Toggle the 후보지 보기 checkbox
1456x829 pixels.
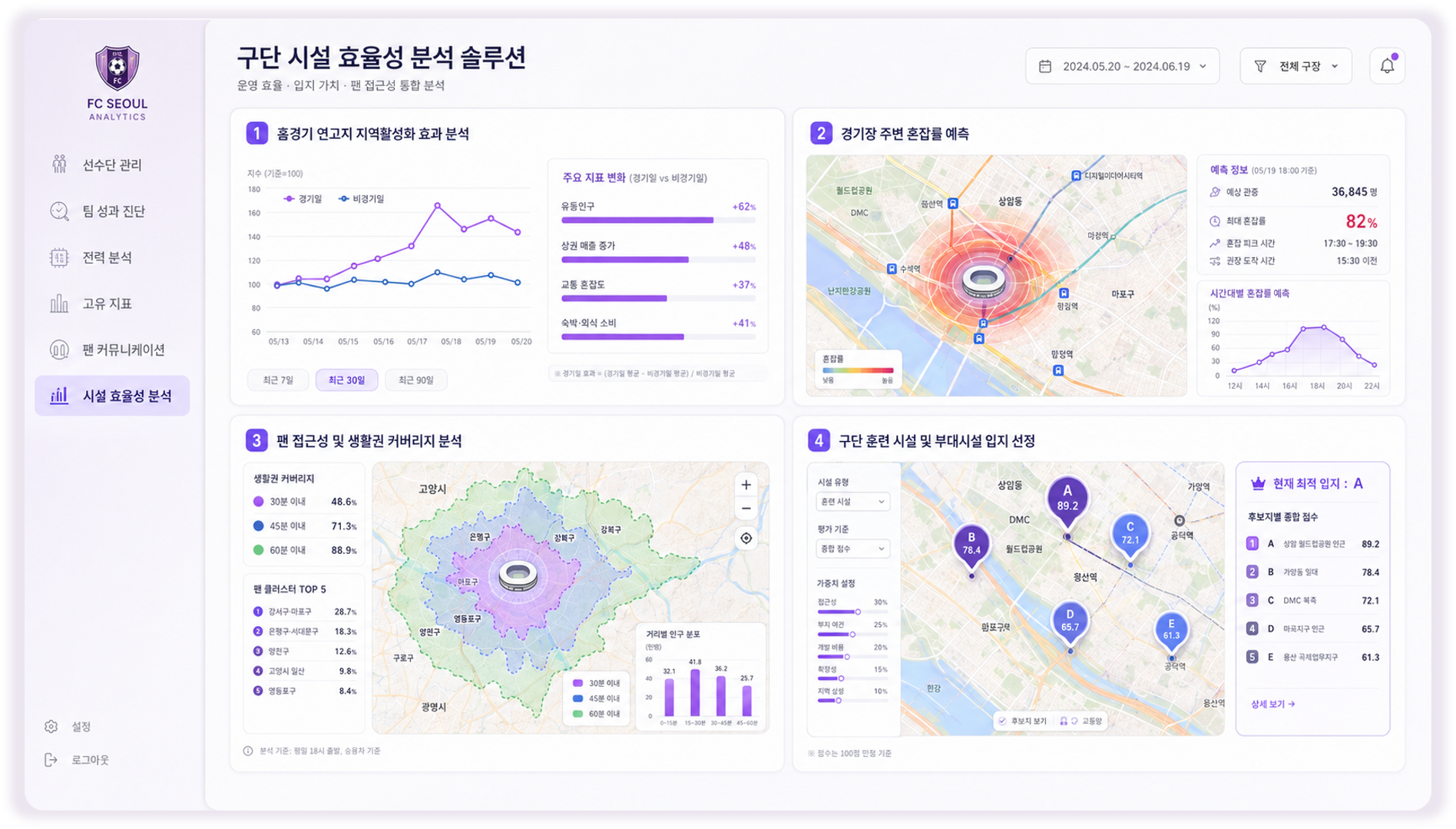[x=1003, y=721]
